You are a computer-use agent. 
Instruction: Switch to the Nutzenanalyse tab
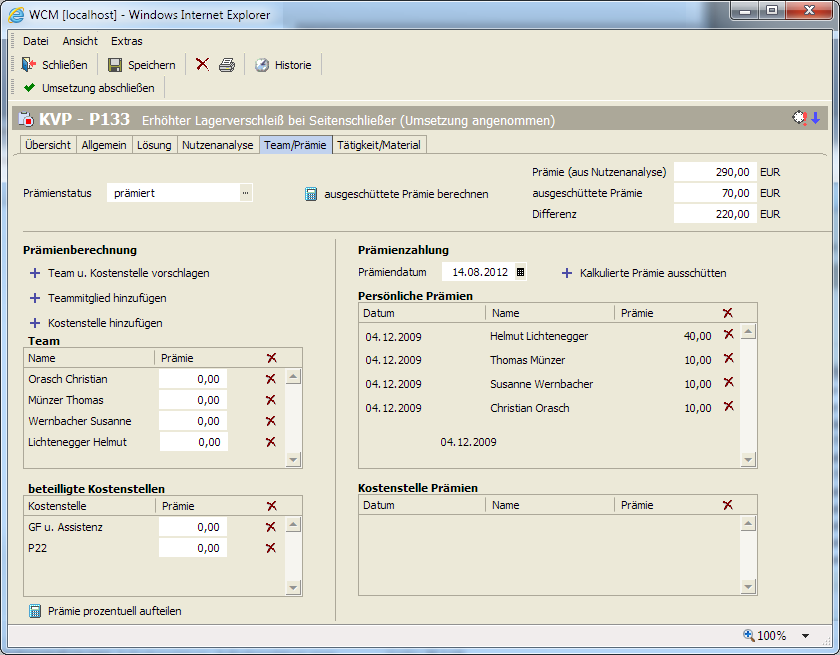(x=217, y=145)
